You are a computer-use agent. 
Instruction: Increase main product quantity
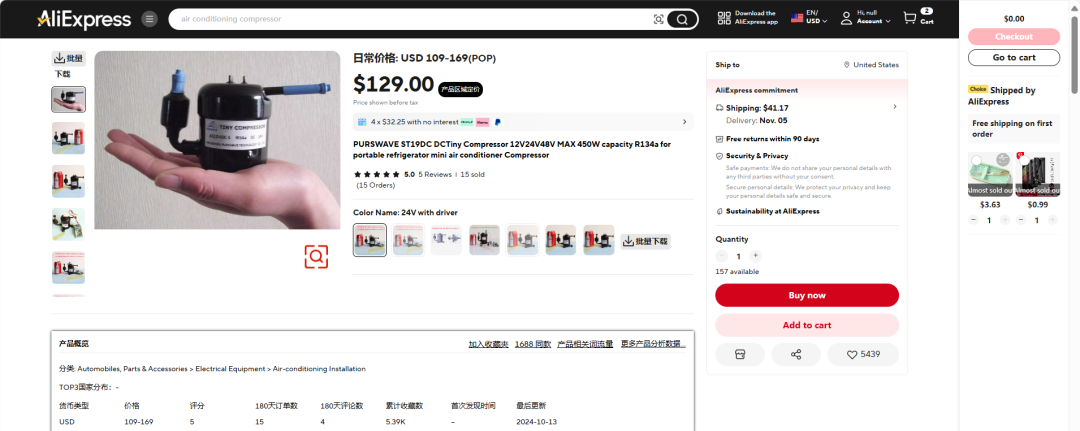coord(756,256)
